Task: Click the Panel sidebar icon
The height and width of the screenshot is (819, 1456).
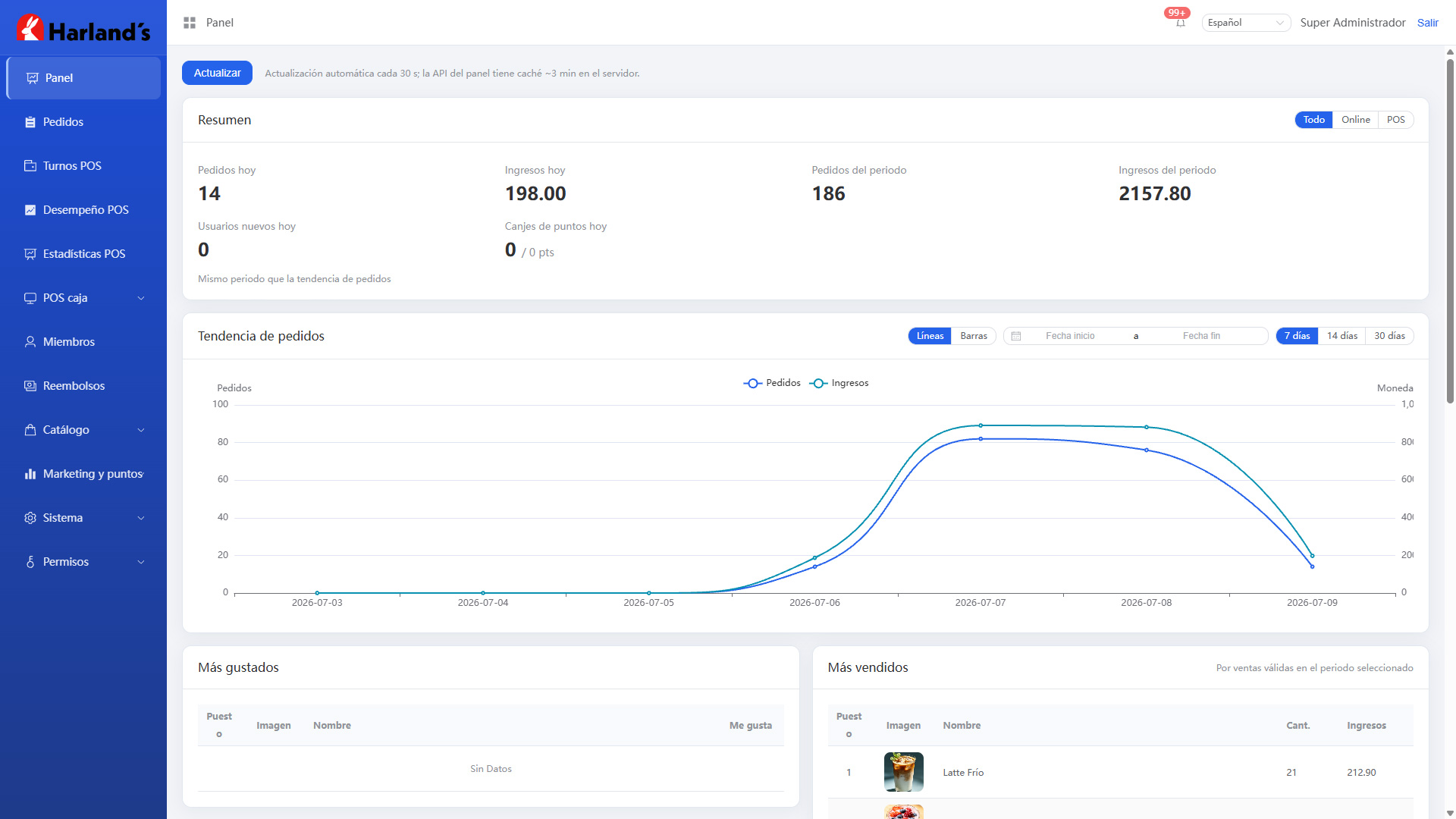Action: (x=32, y=78)
